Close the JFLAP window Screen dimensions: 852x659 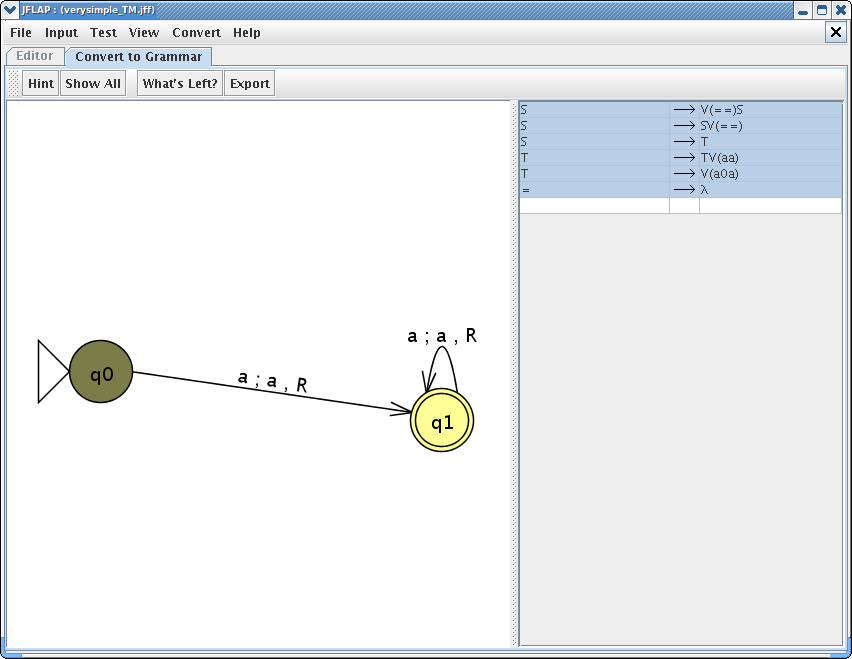point(840,10)
